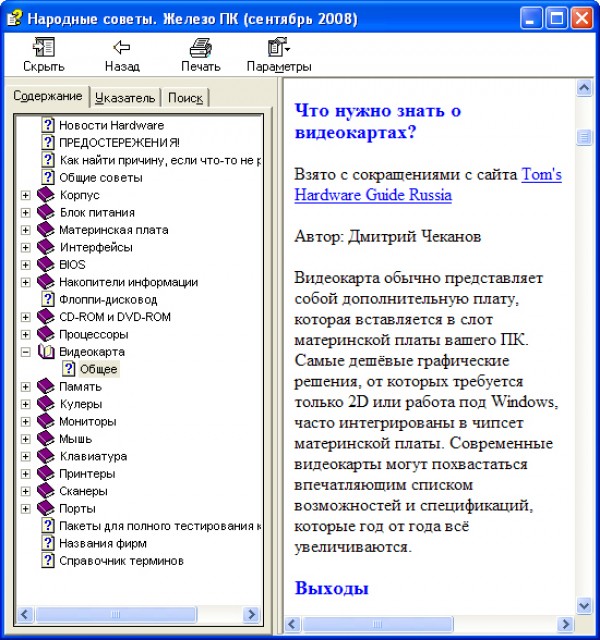Image resolution: width=600 pixels, height=640 pixels.
Task: Open Tom's Hardware Guide Russia link
Action: coord(428,184)
